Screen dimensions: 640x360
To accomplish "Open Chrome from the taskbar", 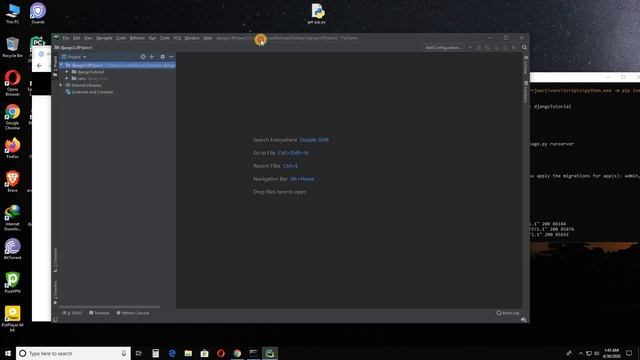I will (237, 353).
